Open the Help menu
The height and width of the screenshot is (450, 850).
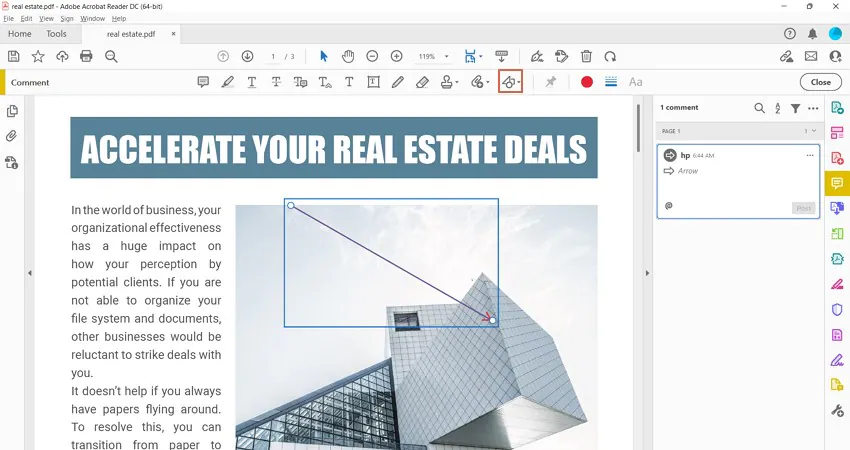pos(119,18)
